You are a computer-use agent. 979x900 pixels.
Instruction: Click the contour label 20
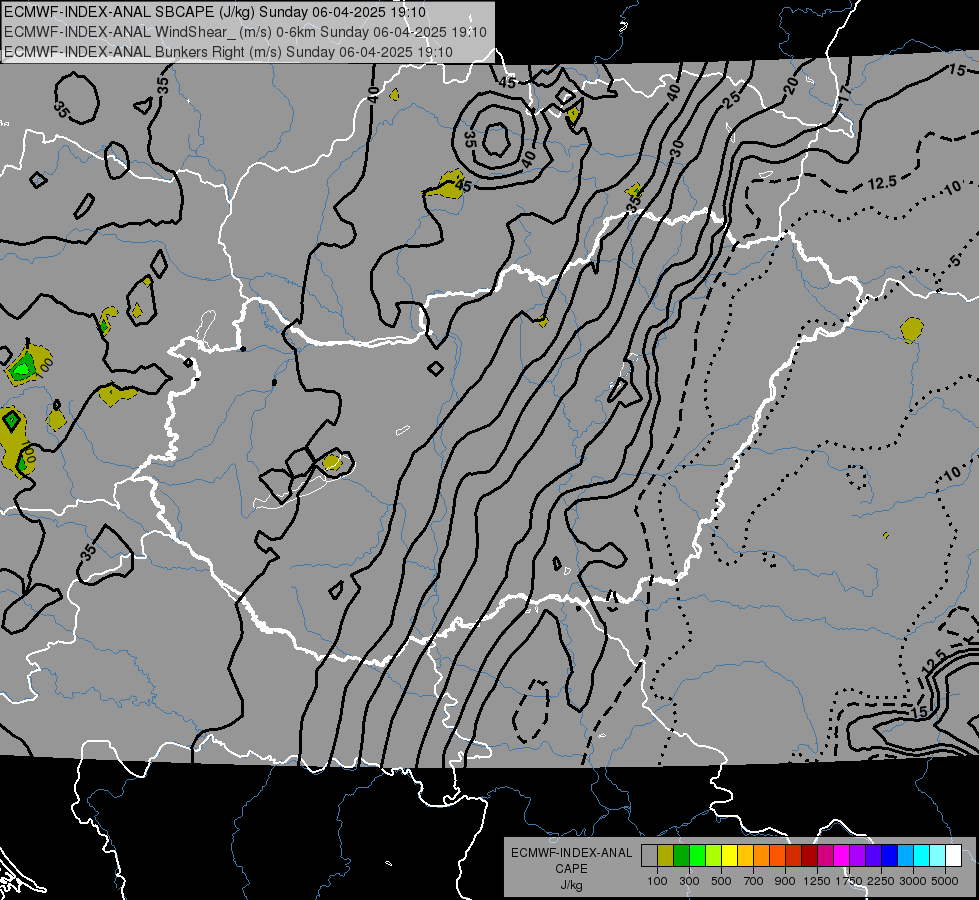[x=791, y=85]
